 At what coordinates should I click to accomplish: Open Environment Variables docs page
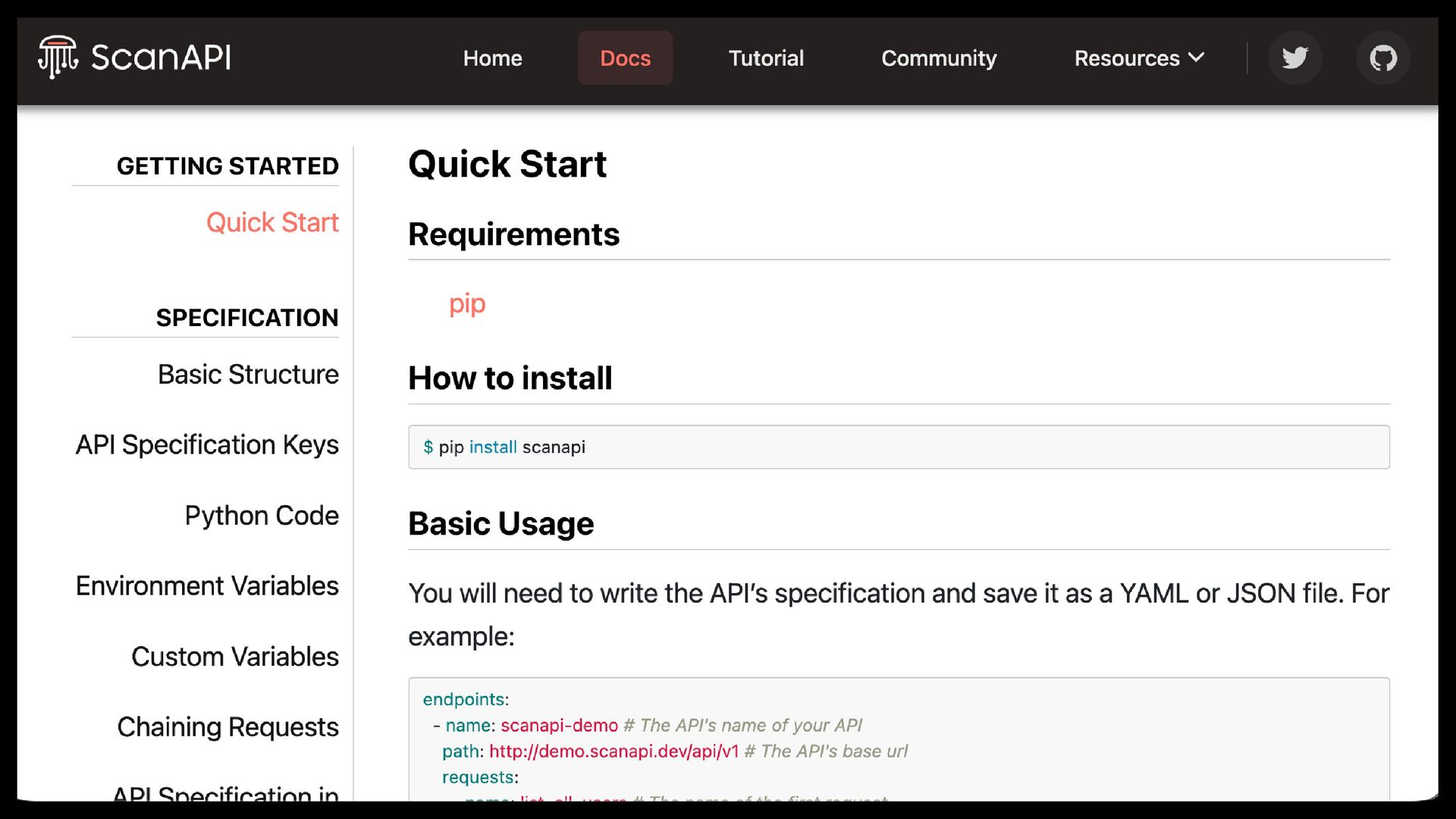point(207,585)
